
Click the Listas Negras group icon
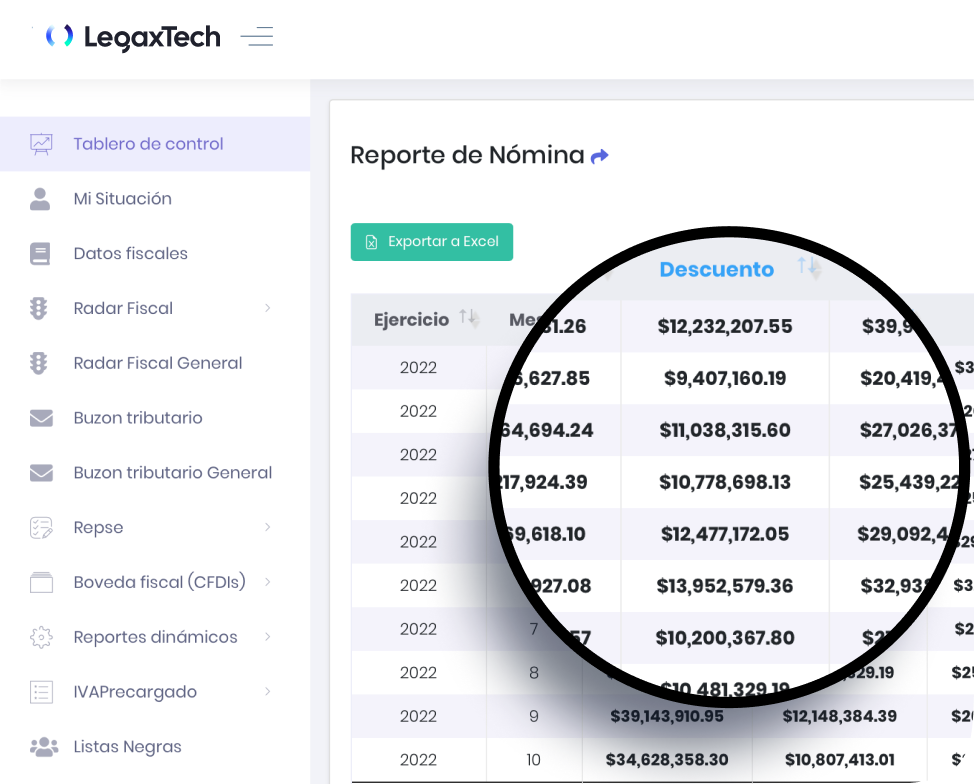[x=44, y=747]
